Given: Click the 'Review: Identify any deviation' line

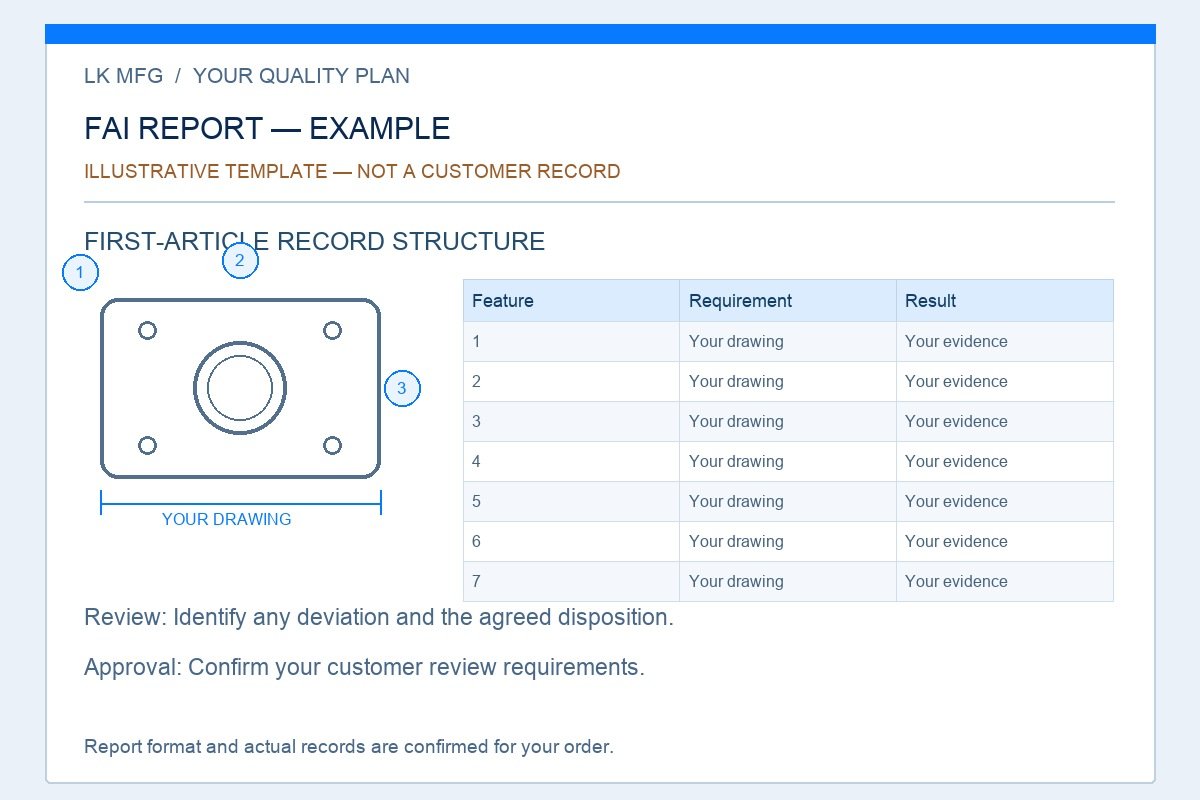Looking at the screenshot, I should (x=379, y=617).
